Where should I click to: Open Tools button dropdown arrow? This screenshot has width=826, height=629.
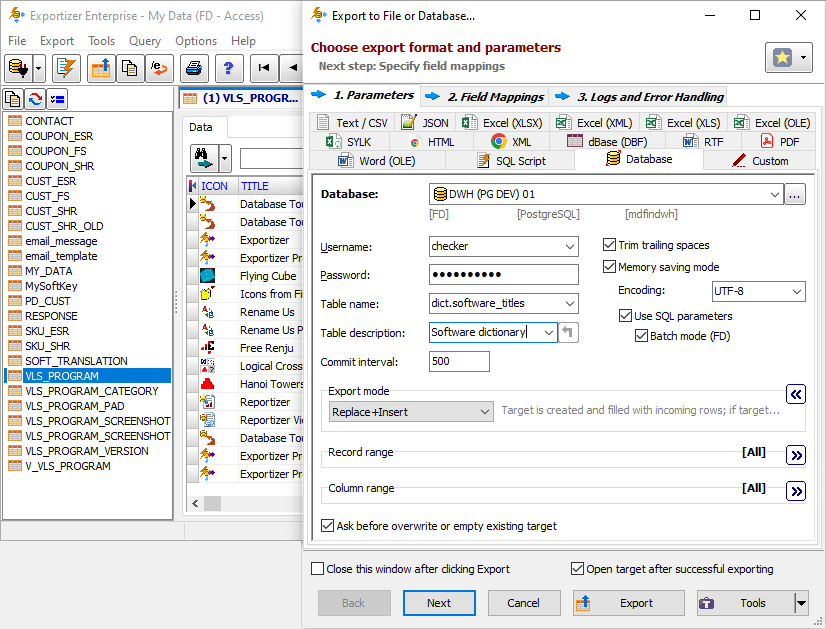(801, 603)
